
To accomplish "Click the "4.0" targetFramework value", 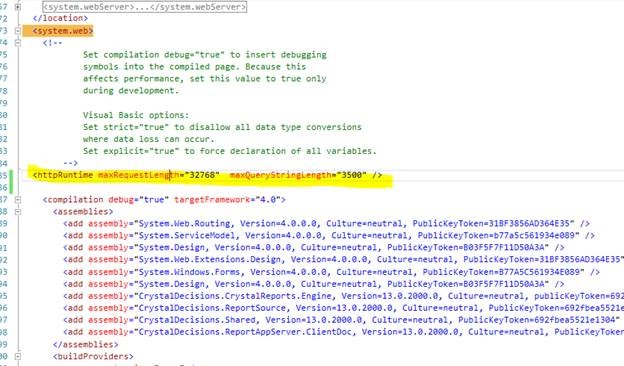I will tap(268, 199).
